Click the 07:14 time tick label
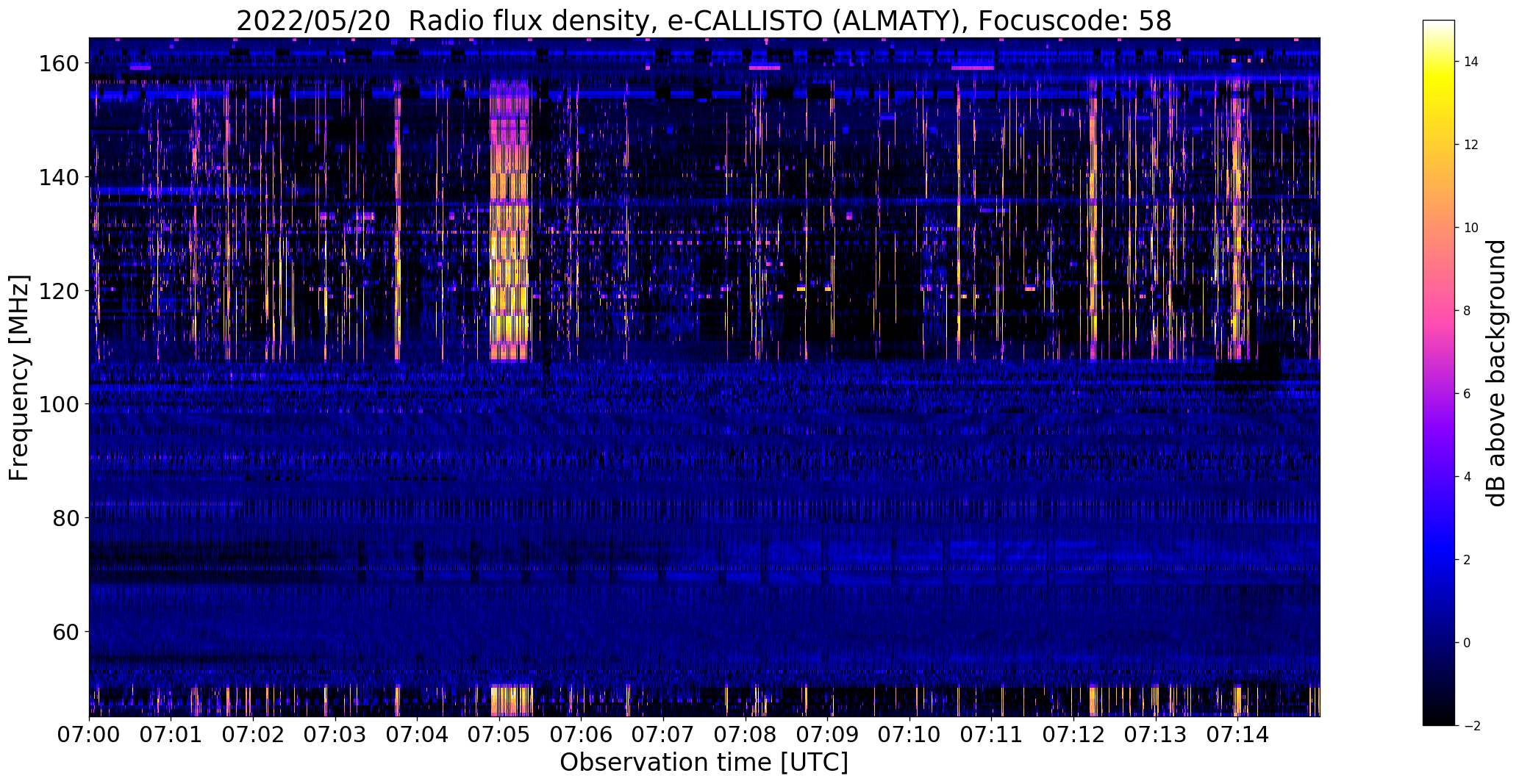 [1237, 733]
